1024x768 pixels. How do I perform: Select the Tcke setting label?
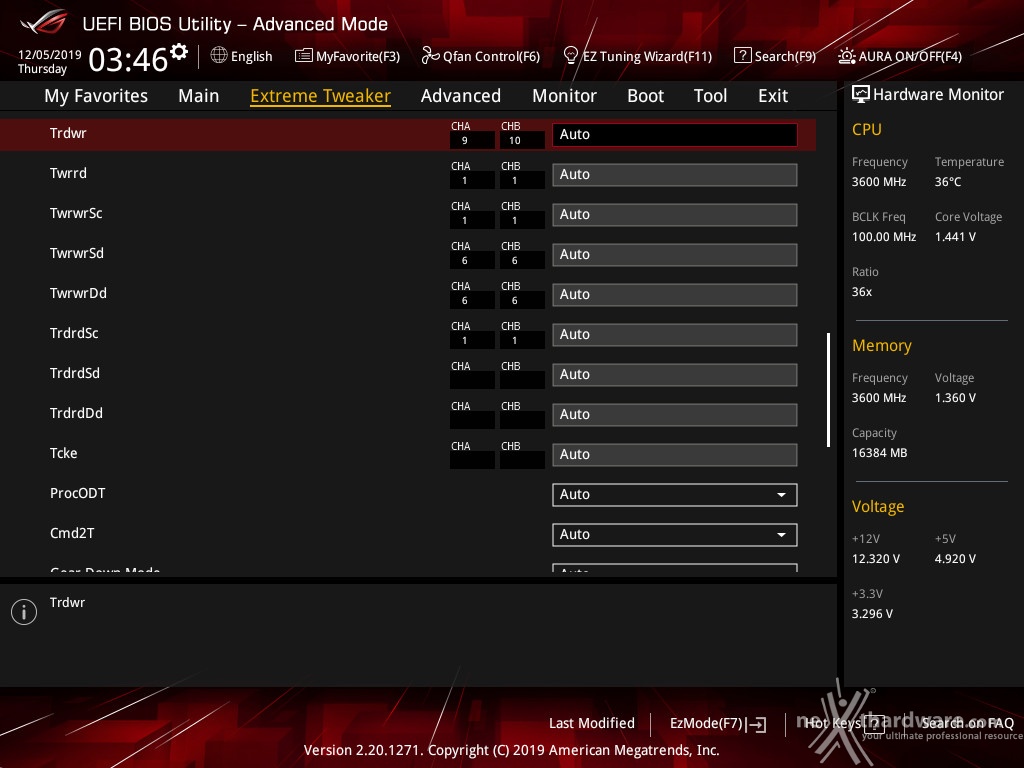pyautogui.click(x=63, y=453)
